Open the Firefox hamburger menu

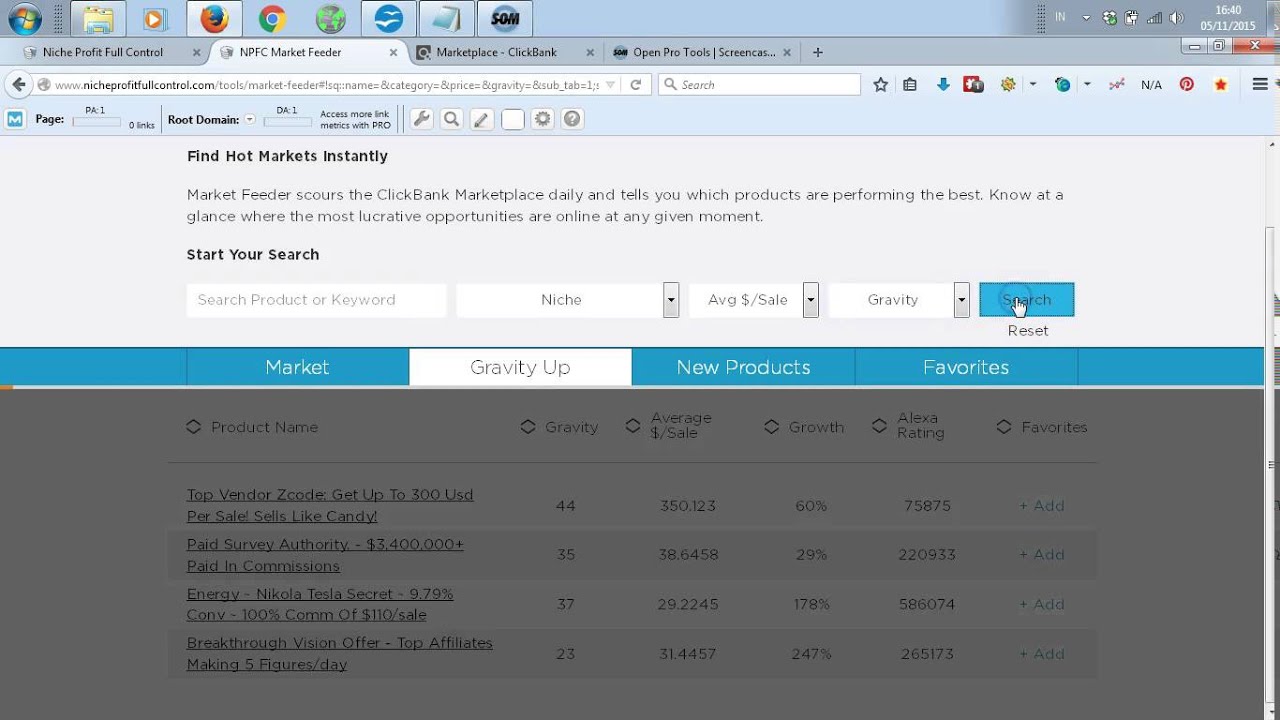[1260, 85]
